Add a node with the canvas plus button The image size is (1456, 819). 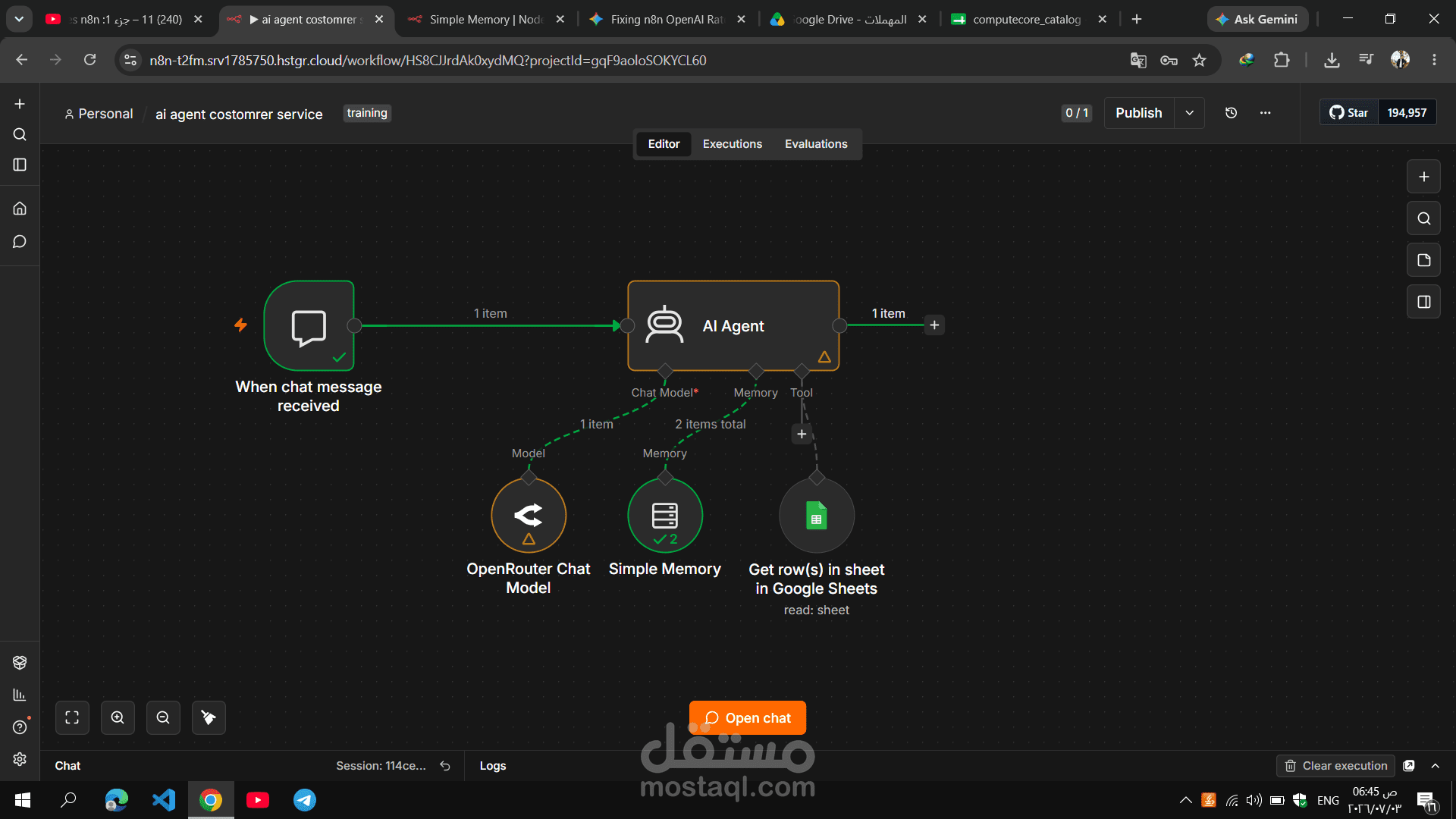pos(1423,177)
